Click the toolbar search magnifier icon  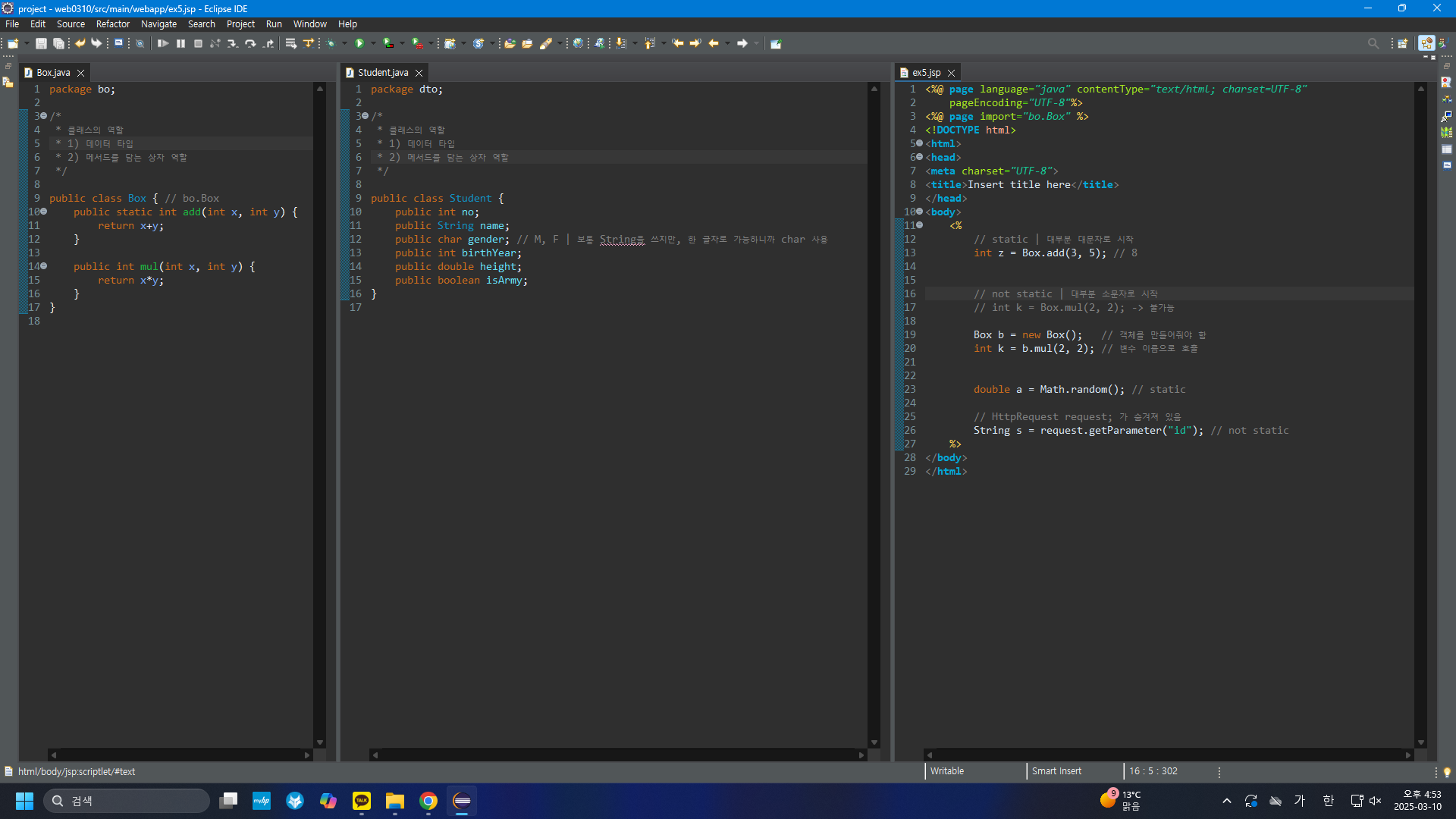(x=1373, y=44)
